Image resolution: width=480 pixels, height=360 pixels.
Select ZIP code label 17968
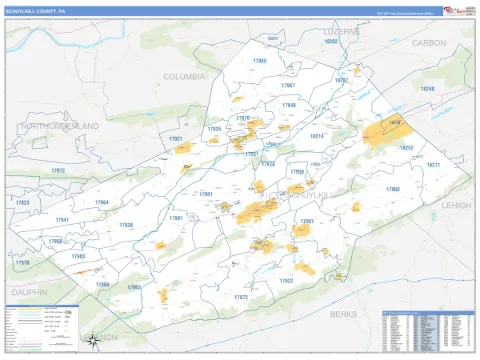point(55,241)
